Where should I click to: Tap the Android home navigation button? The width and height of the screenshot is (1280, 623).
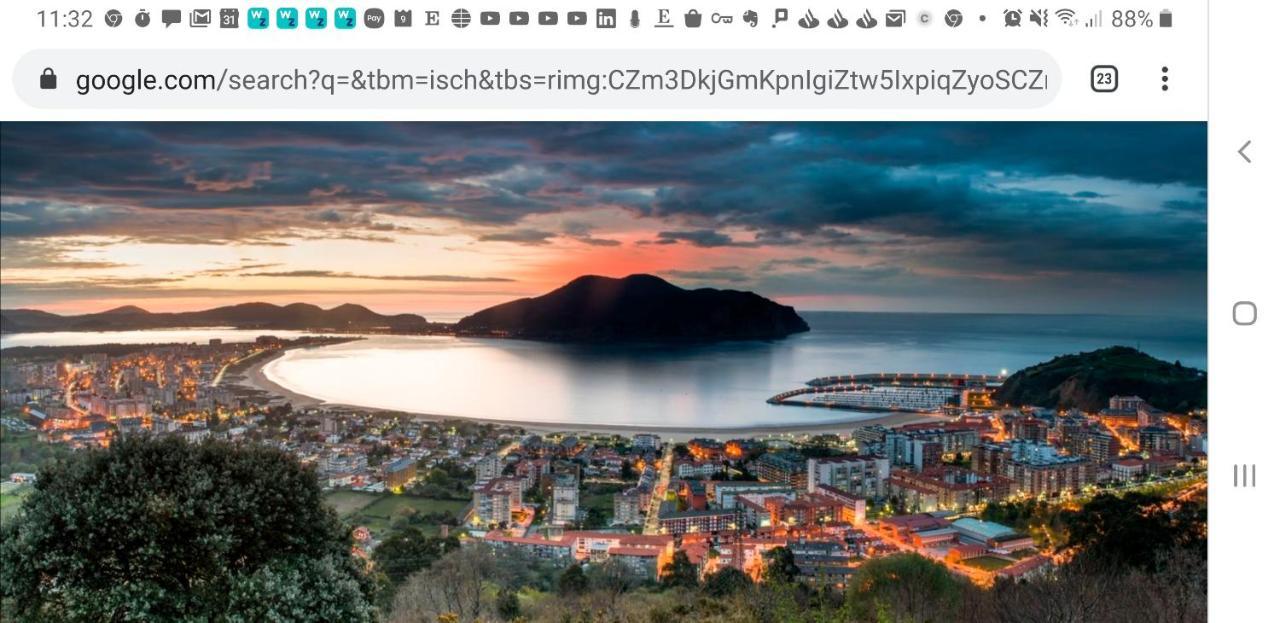tap(1244, 313)
